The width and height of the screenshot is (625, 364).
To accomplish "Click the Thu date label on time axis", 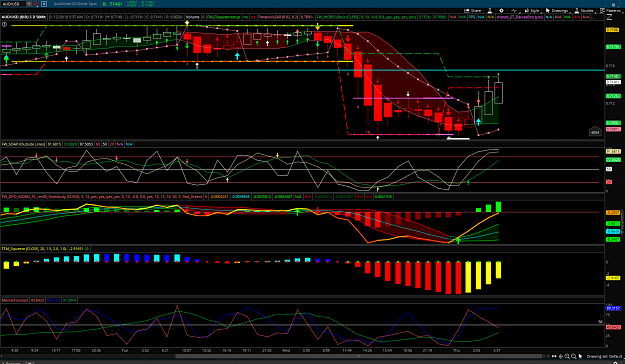I will click(x=456, y=350).
